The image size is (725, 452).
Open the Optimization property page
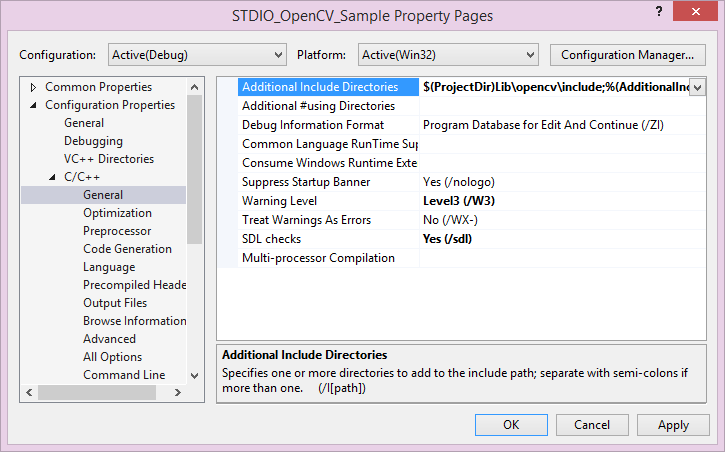pyautogui.click(x=117, y=213)
